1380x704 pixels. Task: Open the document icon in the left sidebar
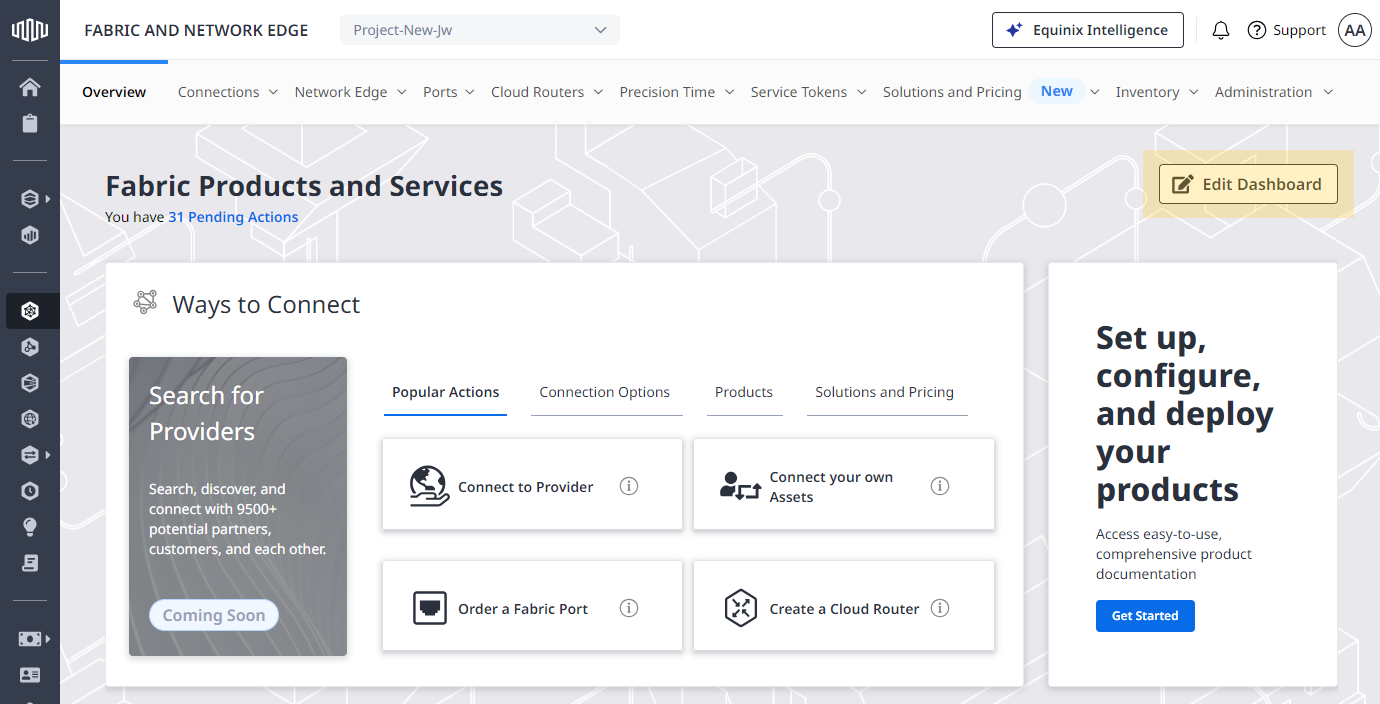30,563
